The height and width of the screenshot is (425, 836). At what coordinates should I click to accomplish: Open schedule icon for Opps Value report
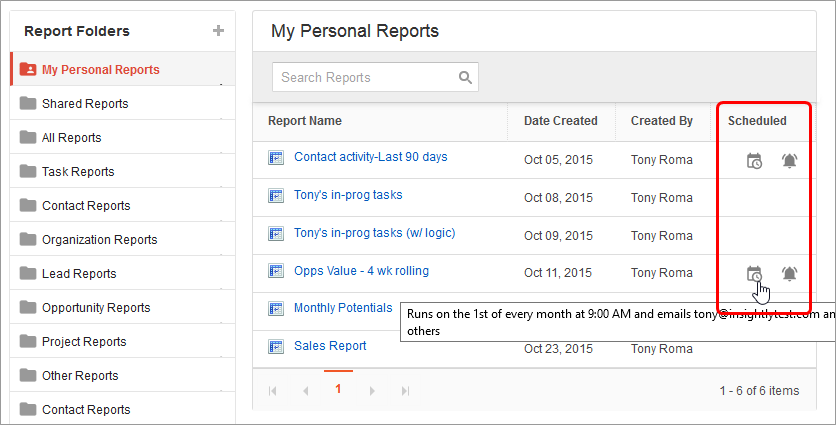(754, 274)
